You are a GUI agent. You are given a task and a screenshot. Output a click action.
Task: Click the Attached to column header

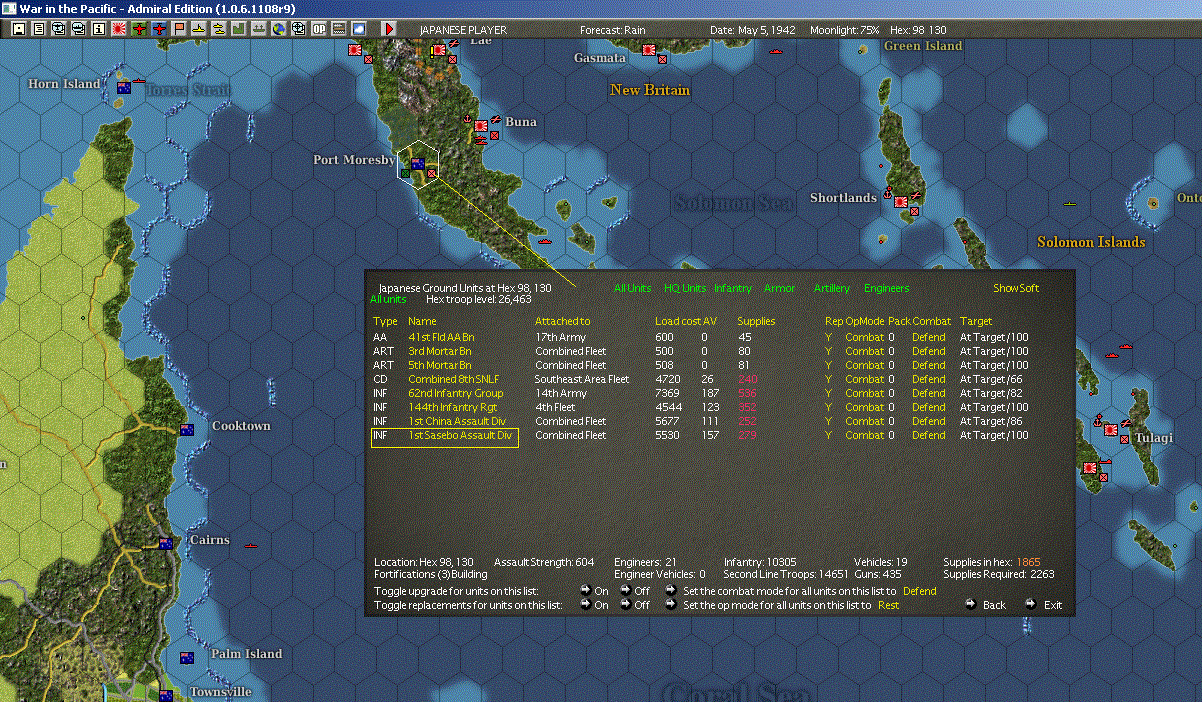[562, 321]
